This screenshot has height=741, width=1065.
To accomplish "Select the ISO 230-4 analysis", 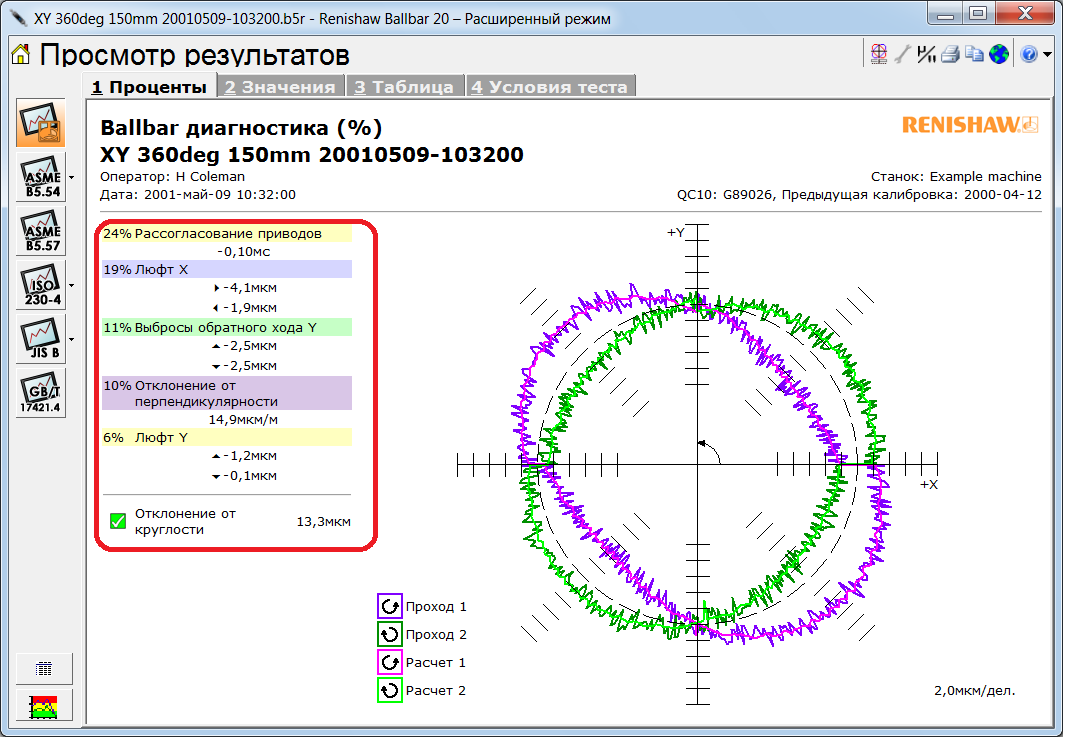I will click(41, 285).
